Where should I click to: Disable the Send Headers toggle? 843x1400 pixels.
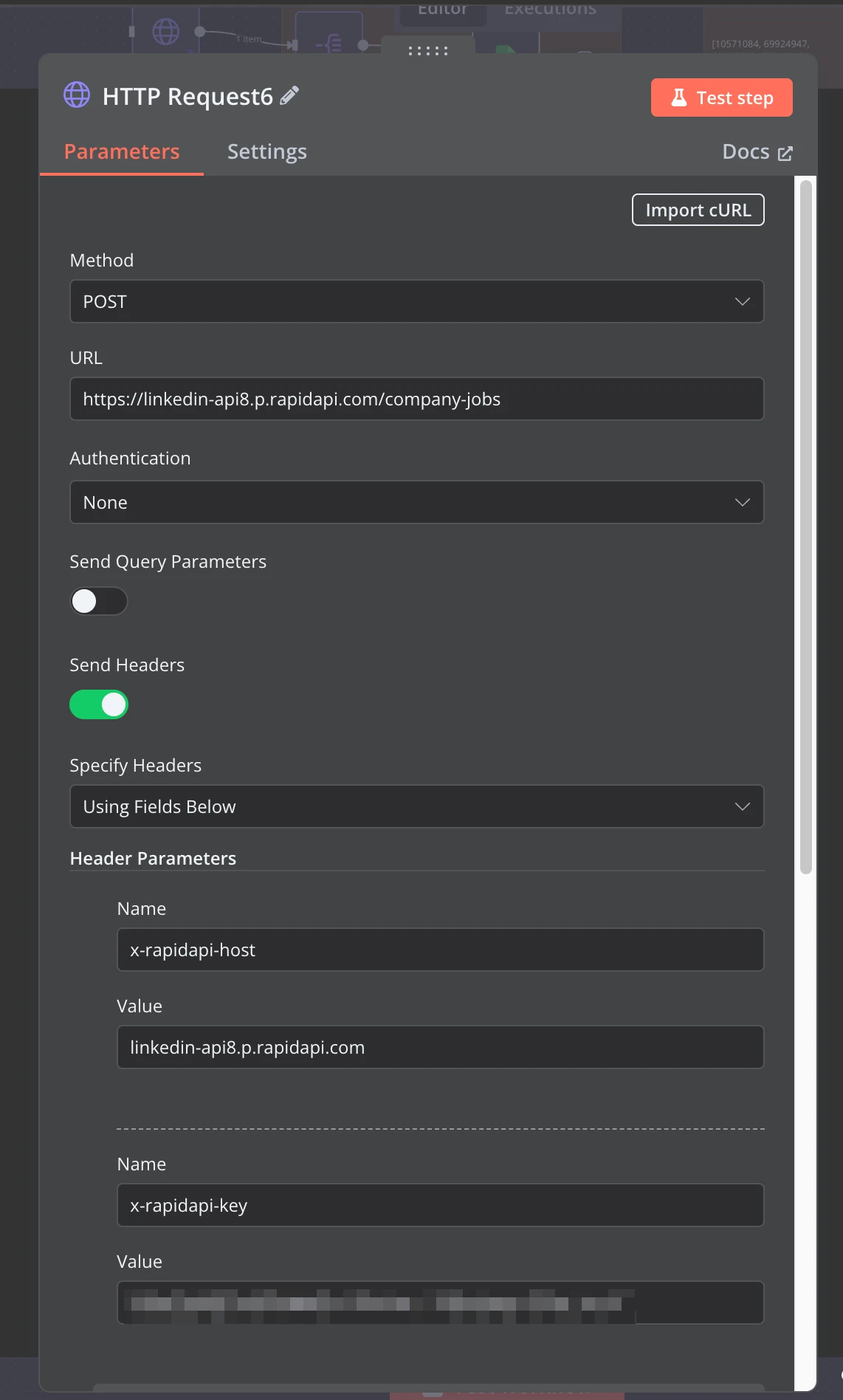click(x=99, y=704)
